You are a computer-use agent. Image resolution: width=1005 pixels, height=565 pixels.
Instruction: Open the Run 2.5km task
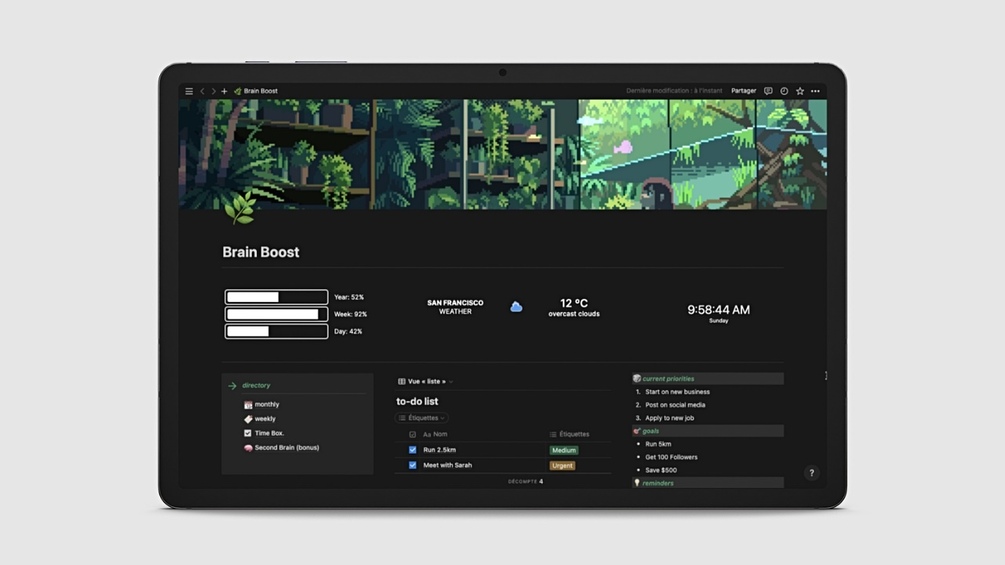pyautogui.click(x=440, y=450)
